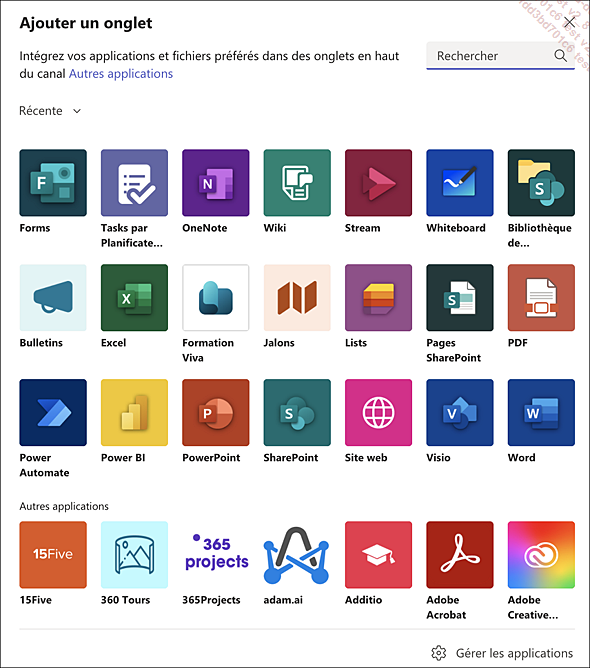
Task: Select the Lists app icon
Action: pyautogui.click(x=378, y=298)
